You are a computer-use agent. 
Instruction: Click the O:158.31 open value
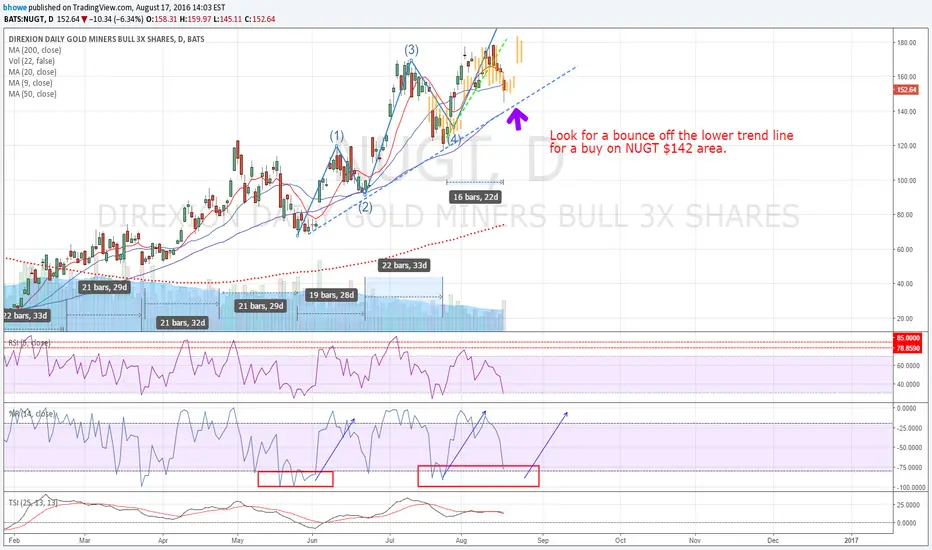pyautogui.click(x=162, y=19)
